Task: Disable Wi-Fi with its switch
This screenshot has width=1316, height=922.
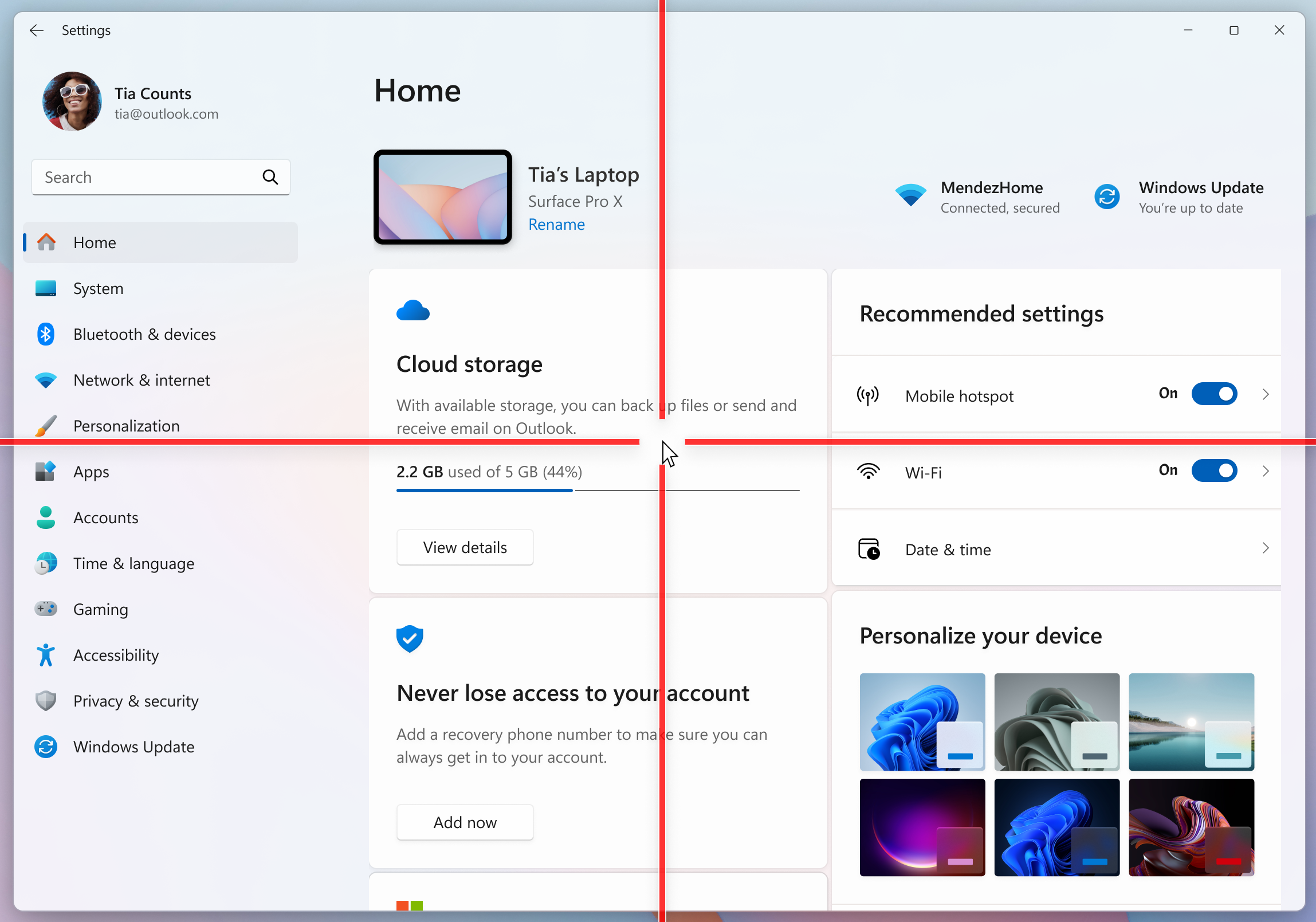Action: (x=1215, y=470)
